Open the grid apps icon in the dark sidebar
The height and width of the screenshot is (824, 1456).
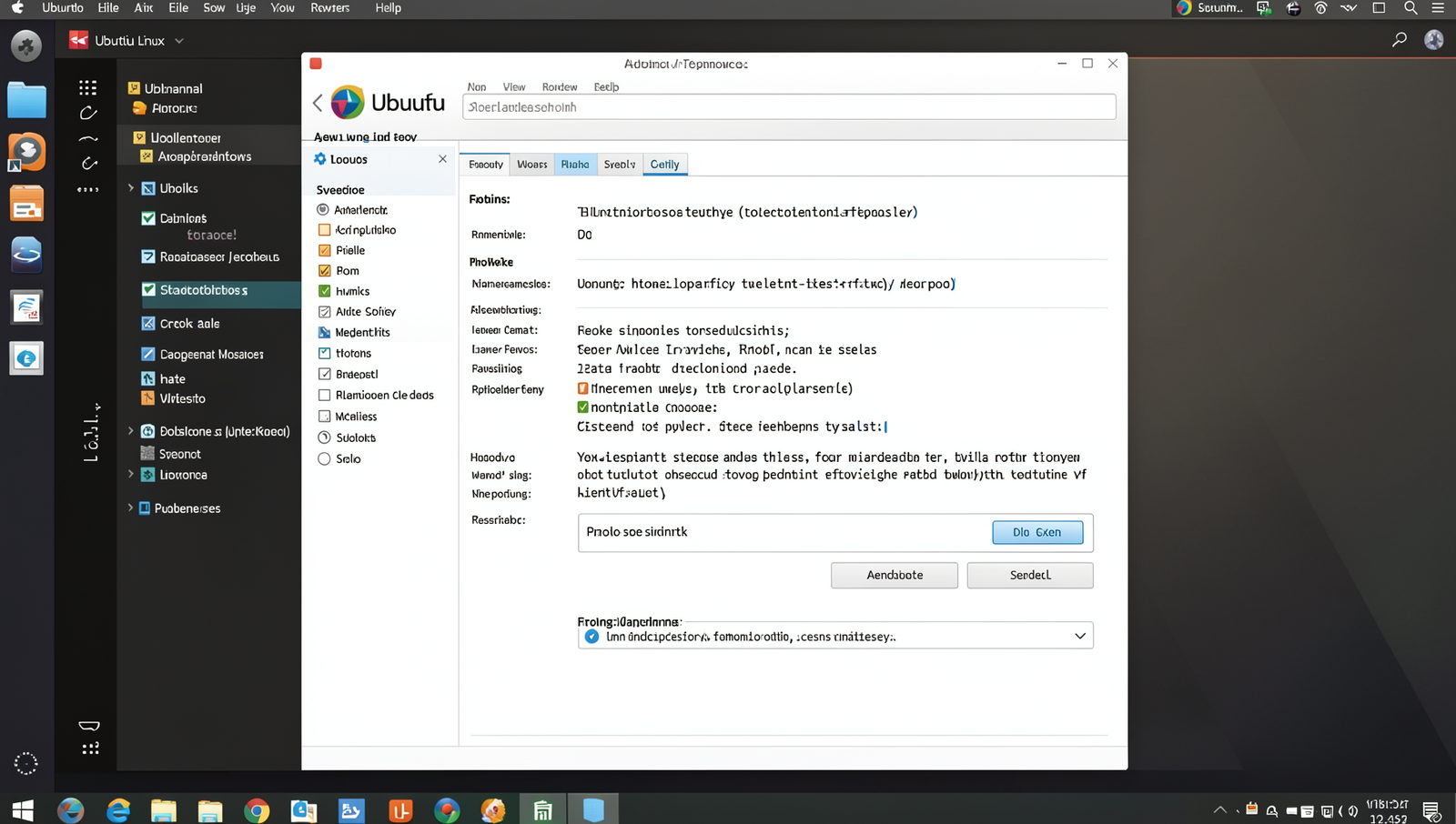click(88, 87)
